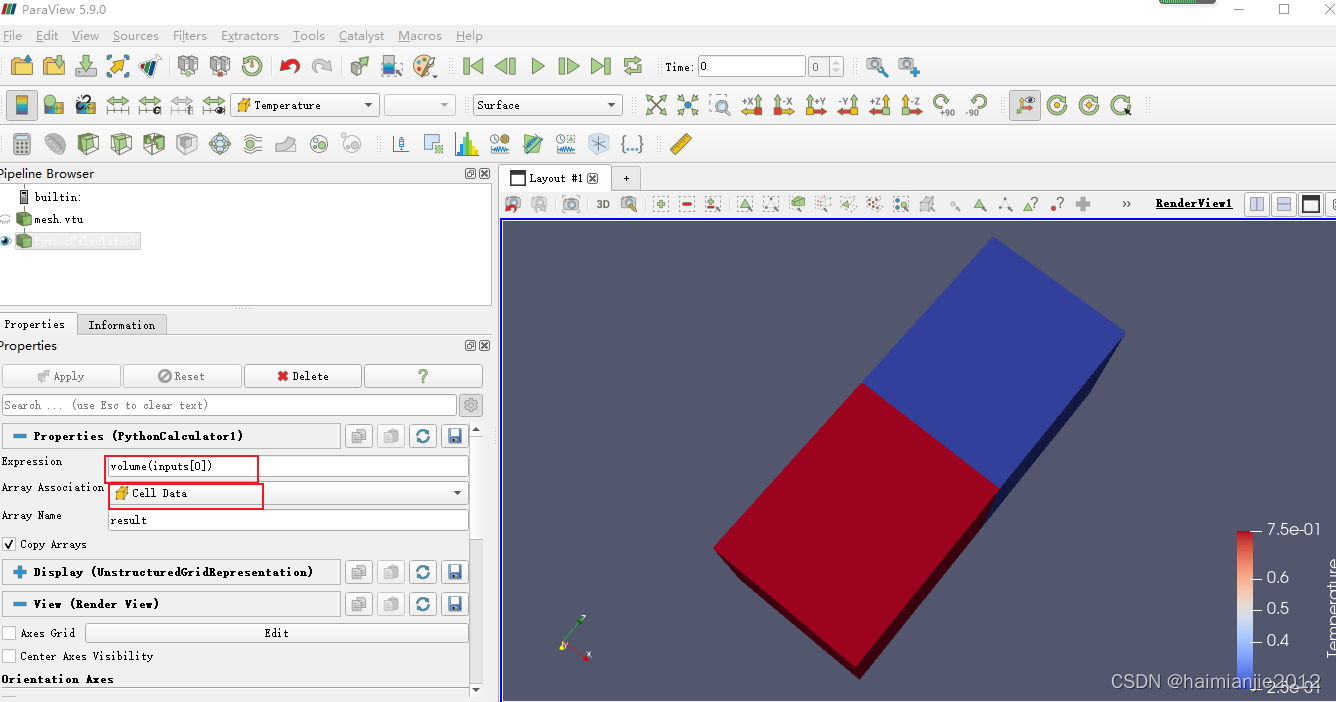
Task: Expand the Display (UnstructuredGridRepresentation) section
Action: 20,572
